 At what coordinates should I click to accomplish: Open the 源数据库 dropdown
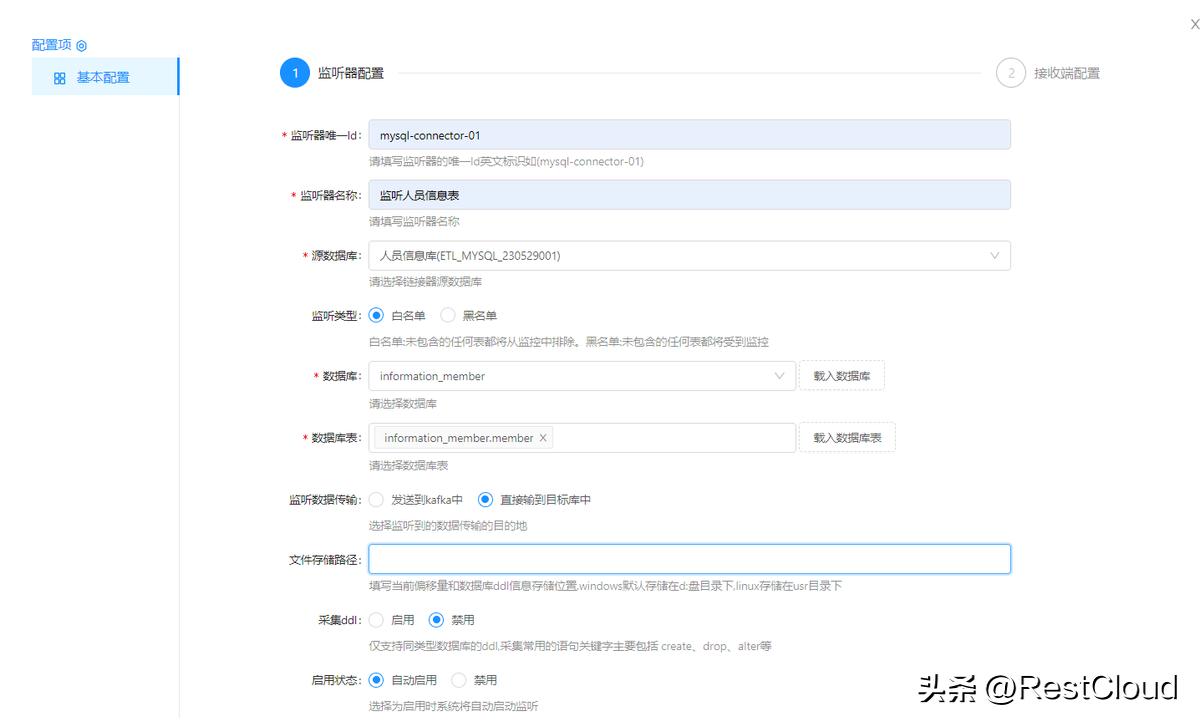click(x=995, y=256)
